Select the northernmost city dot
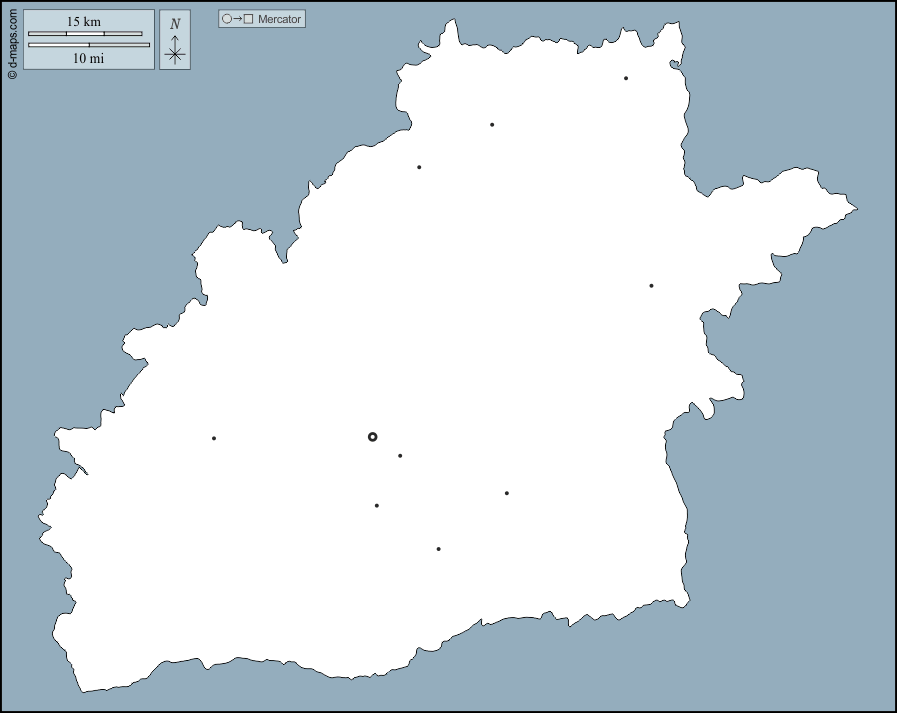This screenshot has height=713, width=897. tap(626, 78)
